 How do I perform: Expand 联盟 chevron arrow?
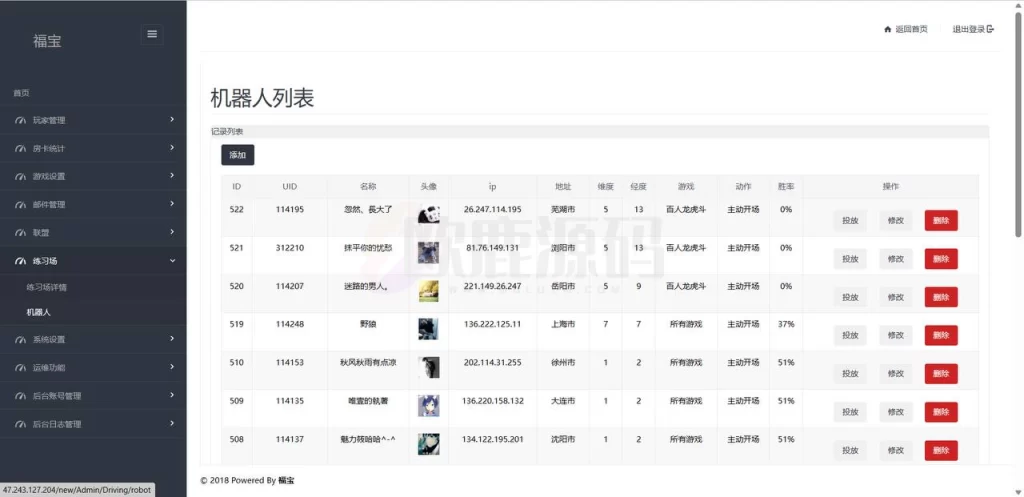tap(172, 232)
